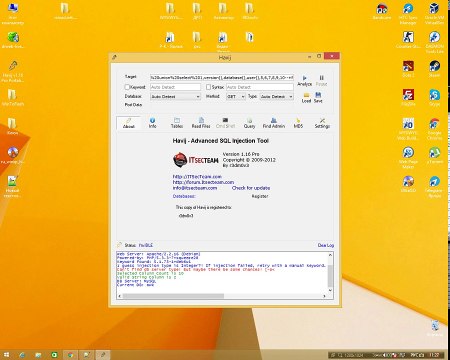
Task: Click the Save floppy disk icon
Action: (x=318, y=95)
